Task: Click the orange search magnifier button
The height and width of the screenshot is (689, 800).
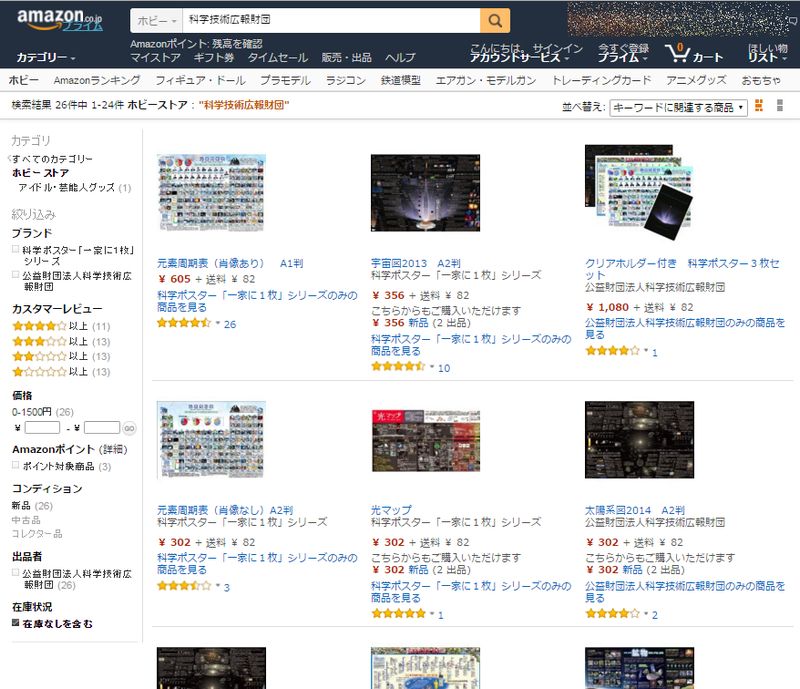Action: point(495,20)
